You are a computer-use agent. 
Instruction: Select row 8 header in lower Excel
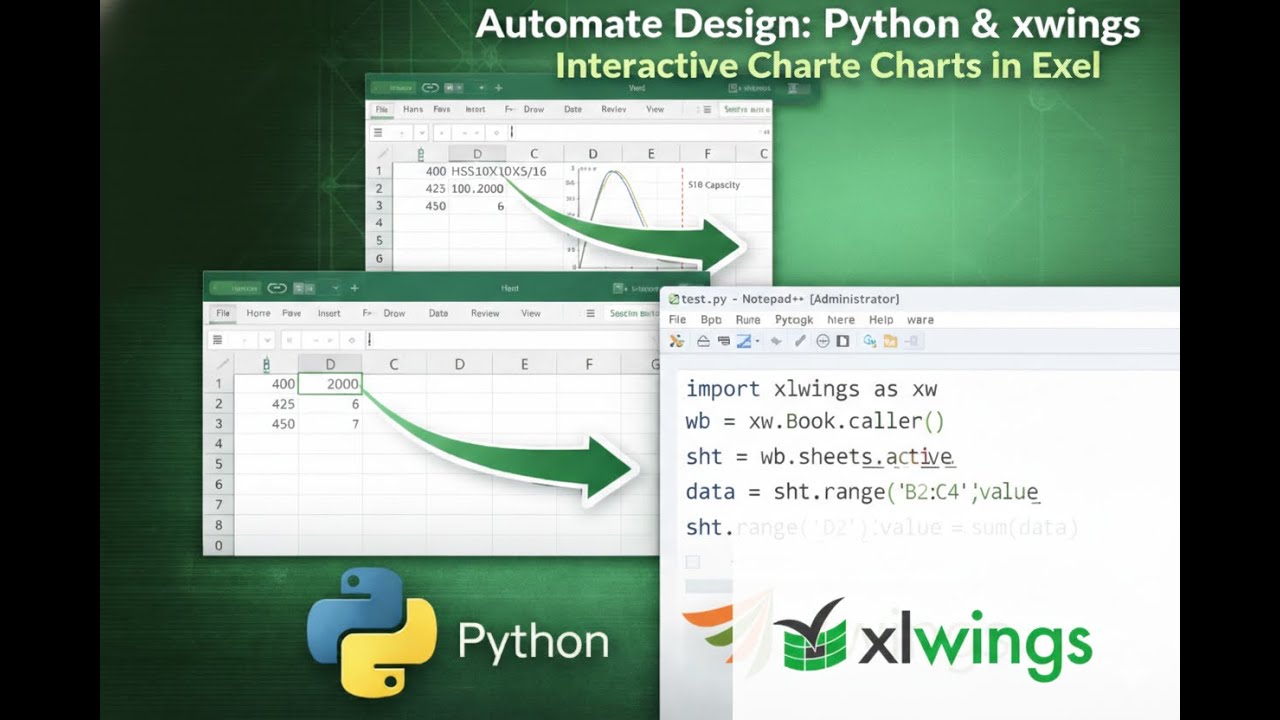[x=218, y=524]
